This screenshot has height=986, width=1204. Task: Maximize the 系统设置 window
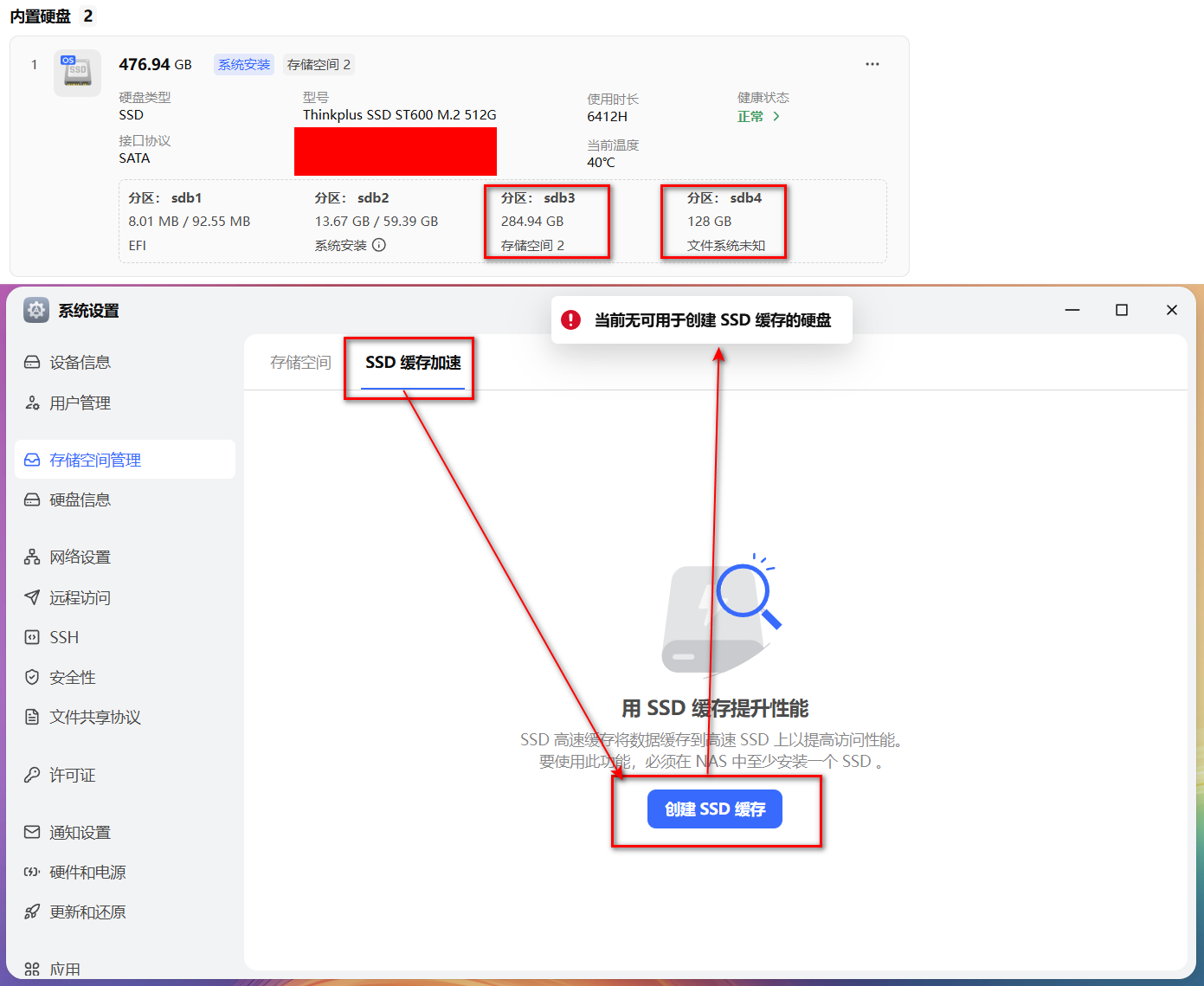coord(1122,310)
